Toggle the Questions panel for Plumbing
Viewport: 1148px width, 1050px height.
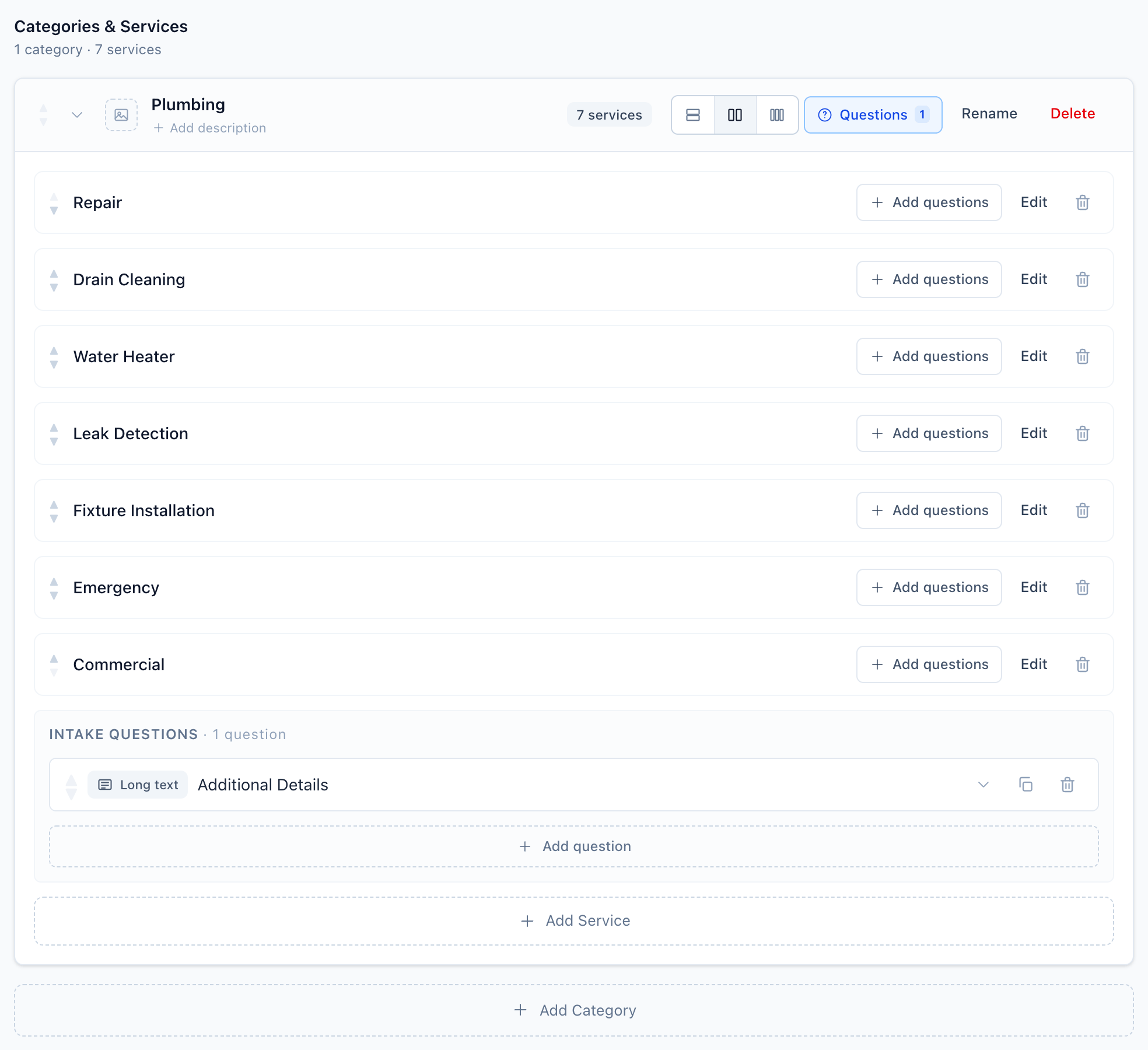(x=873, y=115)
